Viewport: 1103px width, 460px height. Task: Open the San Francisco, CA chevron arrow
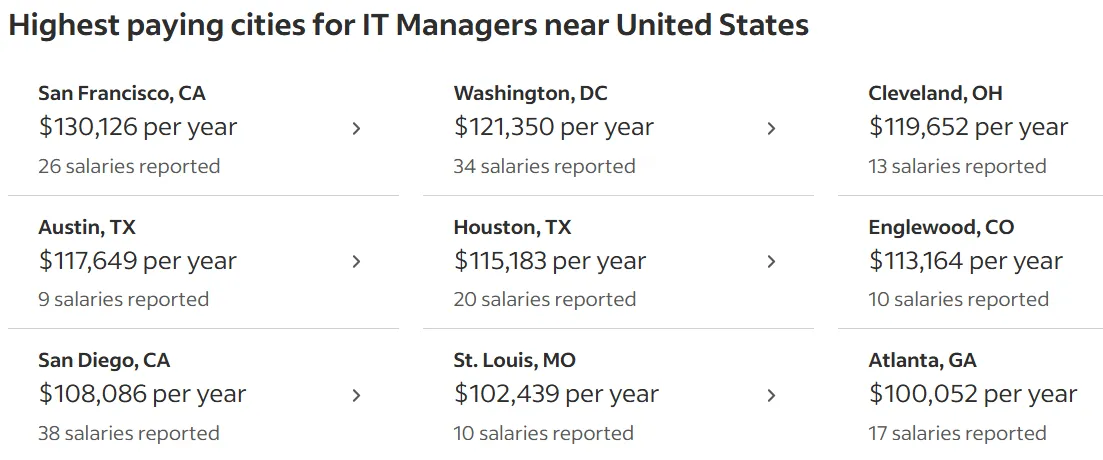(x=357, y=129)
